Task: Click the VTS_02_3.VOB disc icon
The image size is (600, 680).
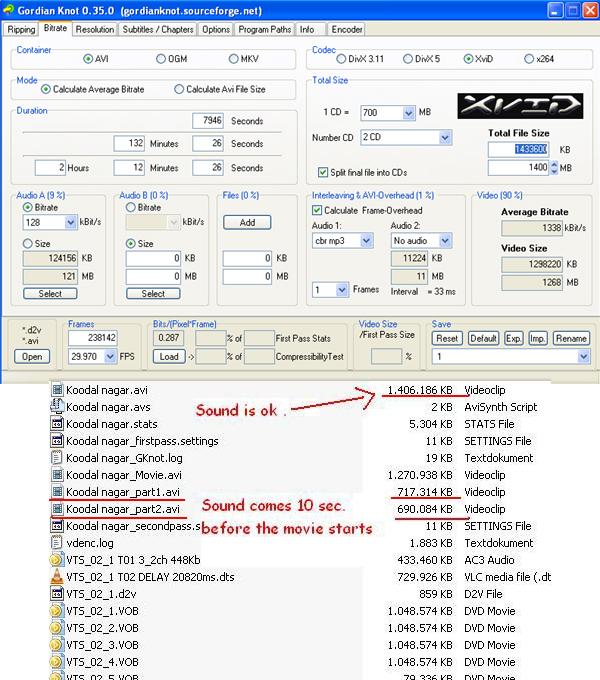Action: click(56, 644)
